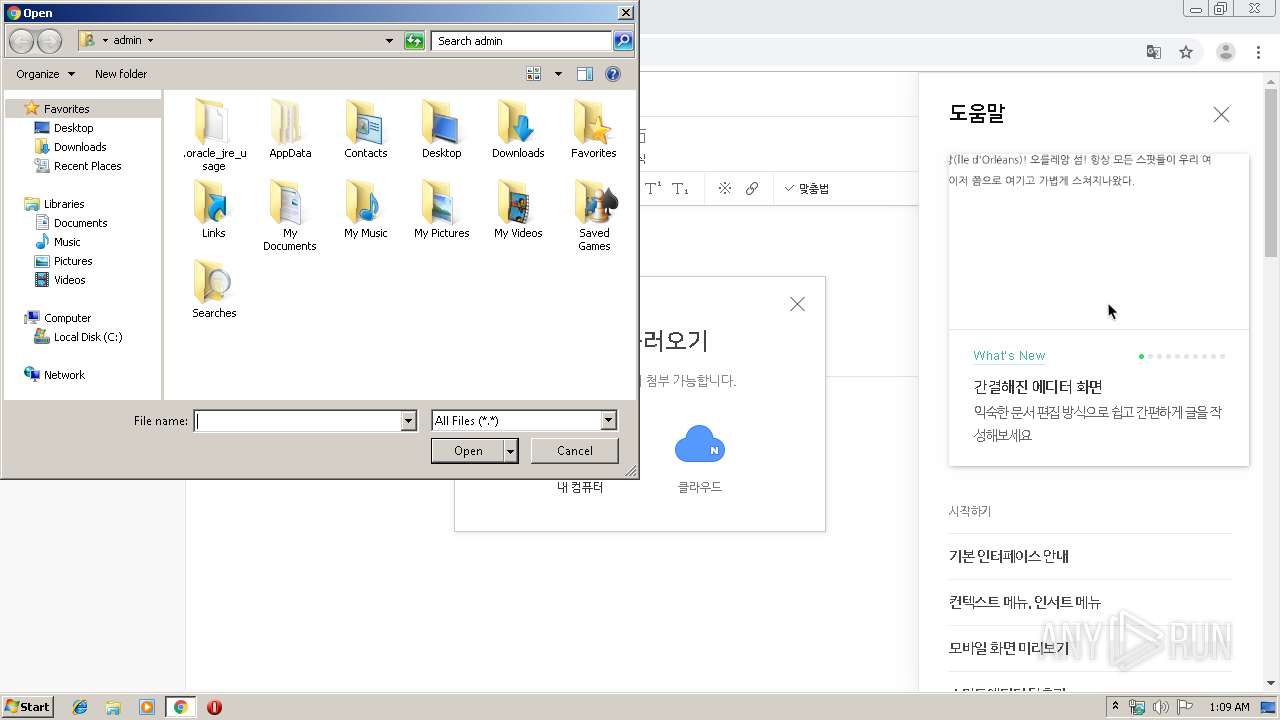Viewport: 1280px width, 720px height.
Task: Click the What's New label
Action: (x=1009, y=356)
